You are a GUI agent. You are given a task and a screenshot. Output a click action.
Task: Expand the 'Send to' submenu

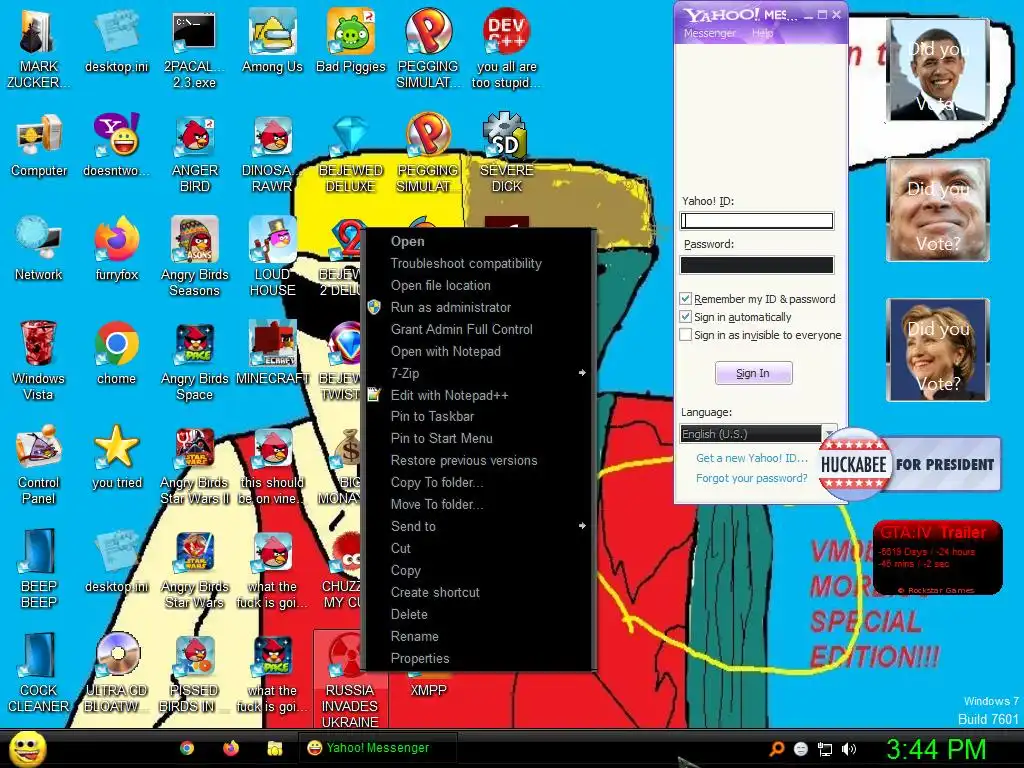tap(479, 526)
